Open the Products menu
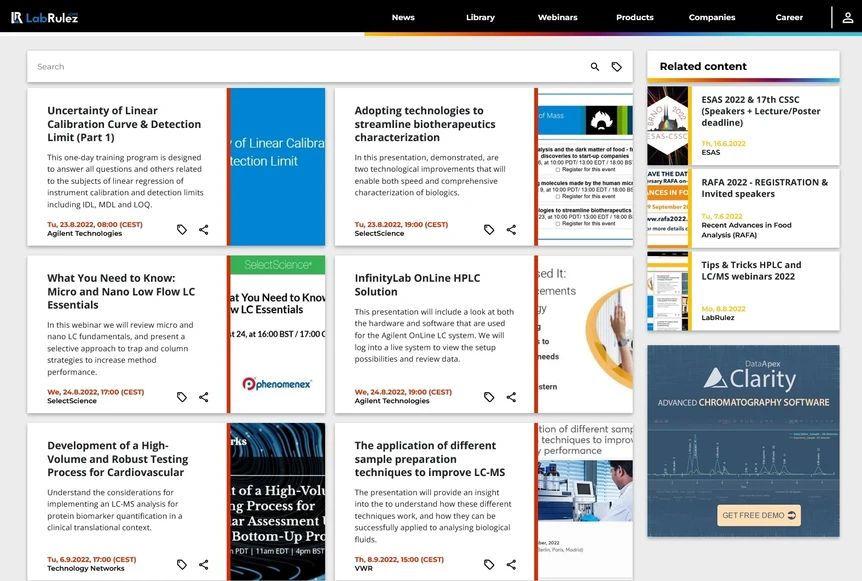Viewport: 862px width, 581px height. [x=635, y=18]
